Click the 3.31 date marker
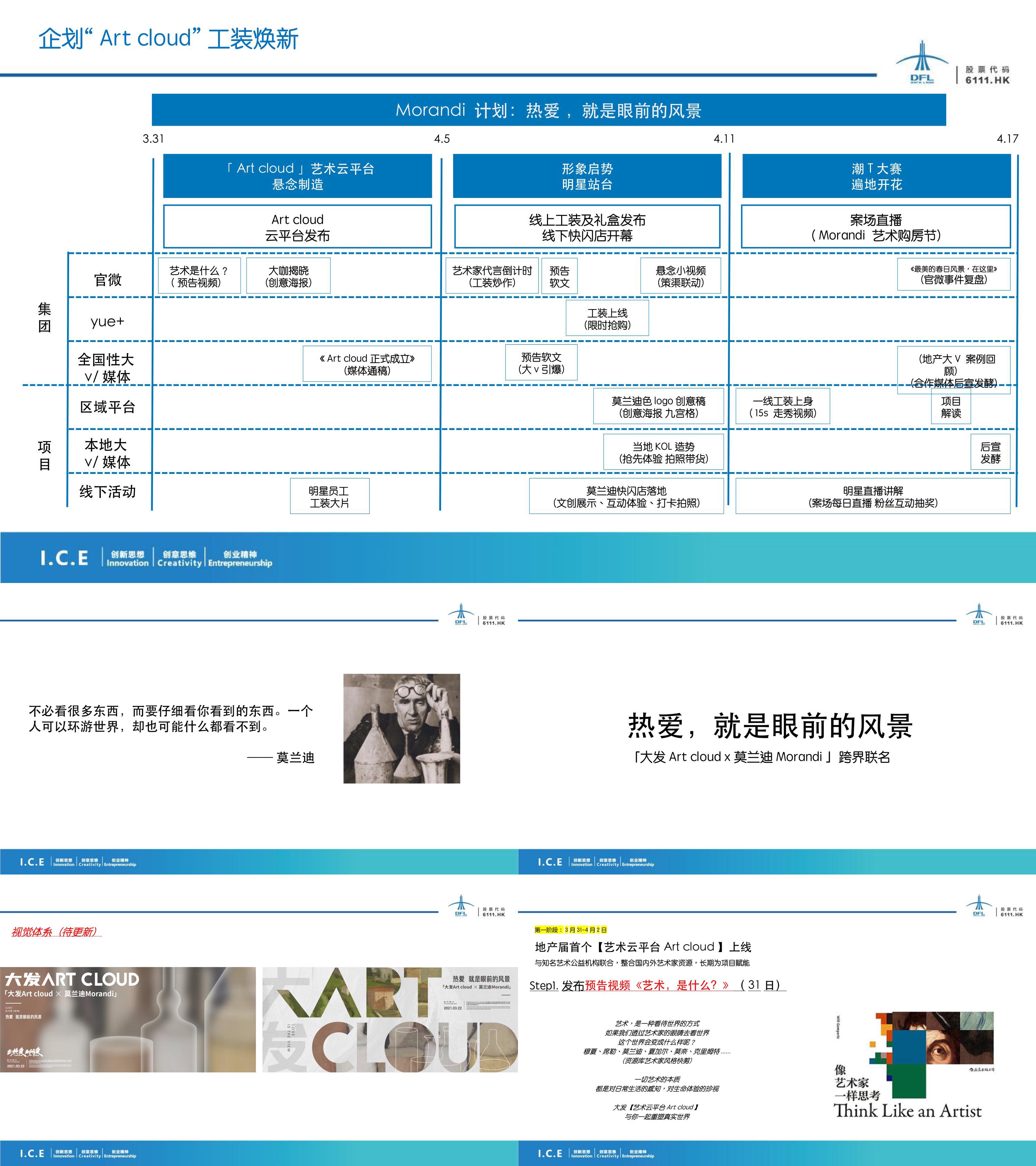The width and height of the screenshot is (1036, 1166). pyautogui.click(x=153, y=138)
